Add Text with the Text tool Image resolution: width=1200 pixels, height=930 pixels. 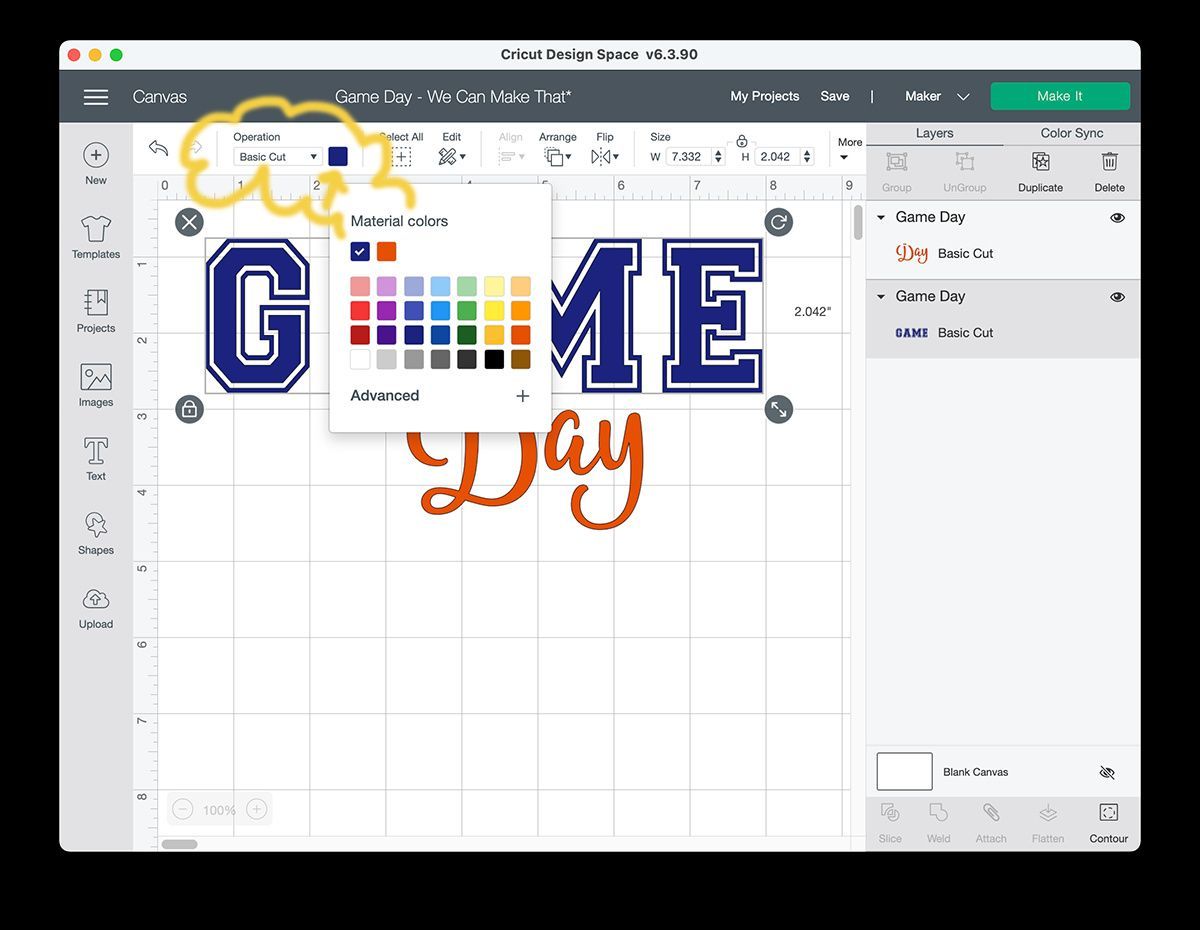[96, 460]
